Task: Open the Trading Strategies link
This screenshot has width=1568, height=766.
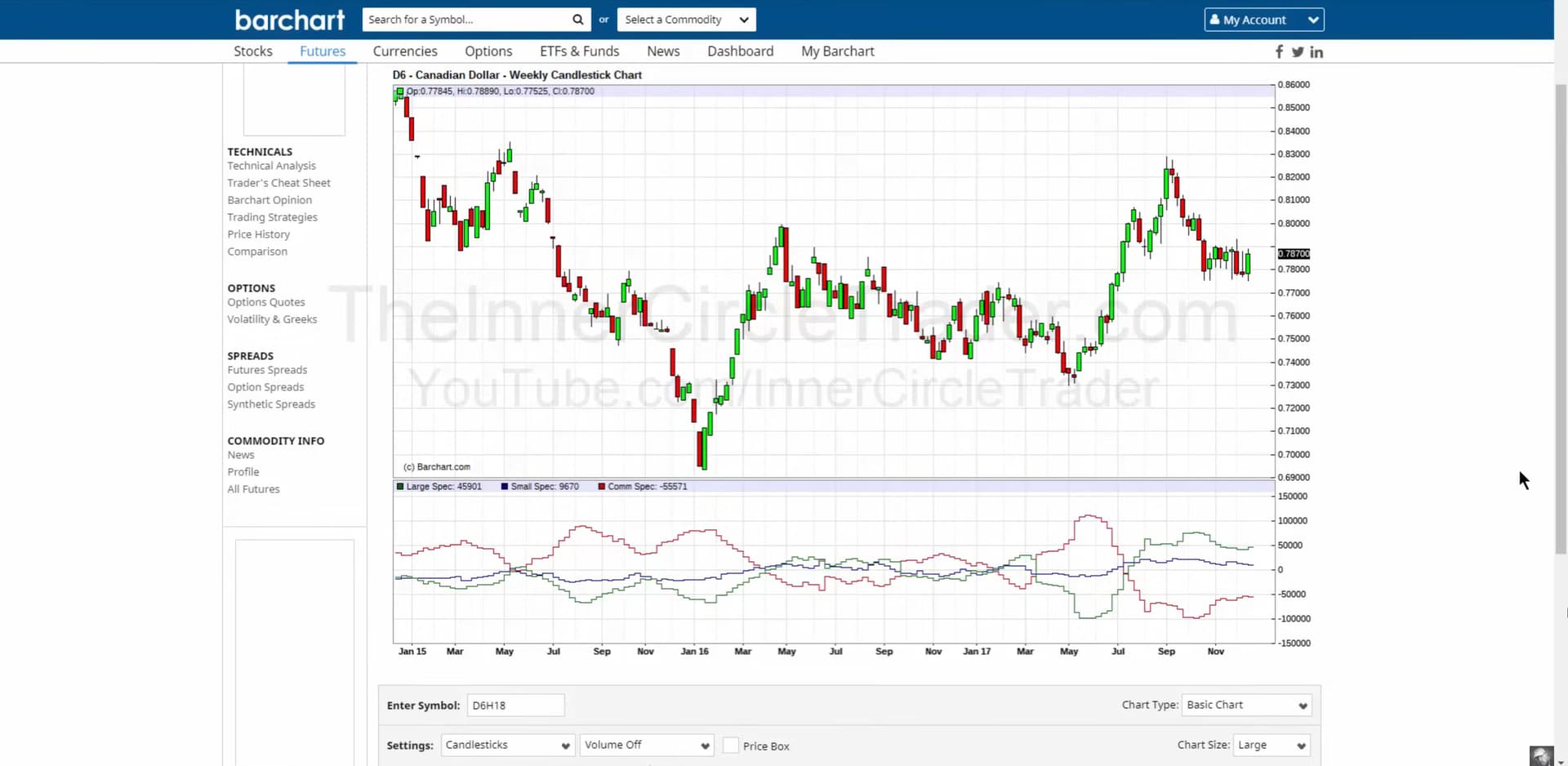Action: coord(272,217)
